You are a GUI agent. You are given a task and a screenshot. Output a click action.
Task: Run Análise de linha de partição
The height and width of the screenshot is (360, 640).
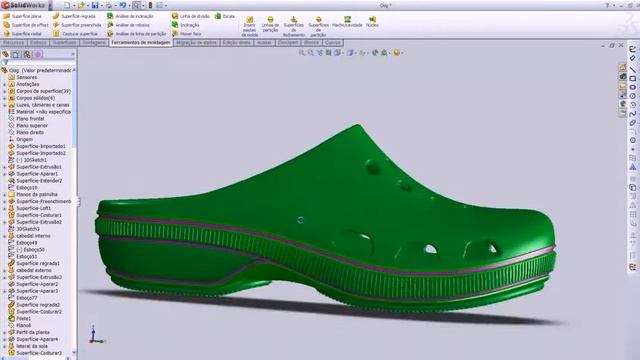(136, 34)
